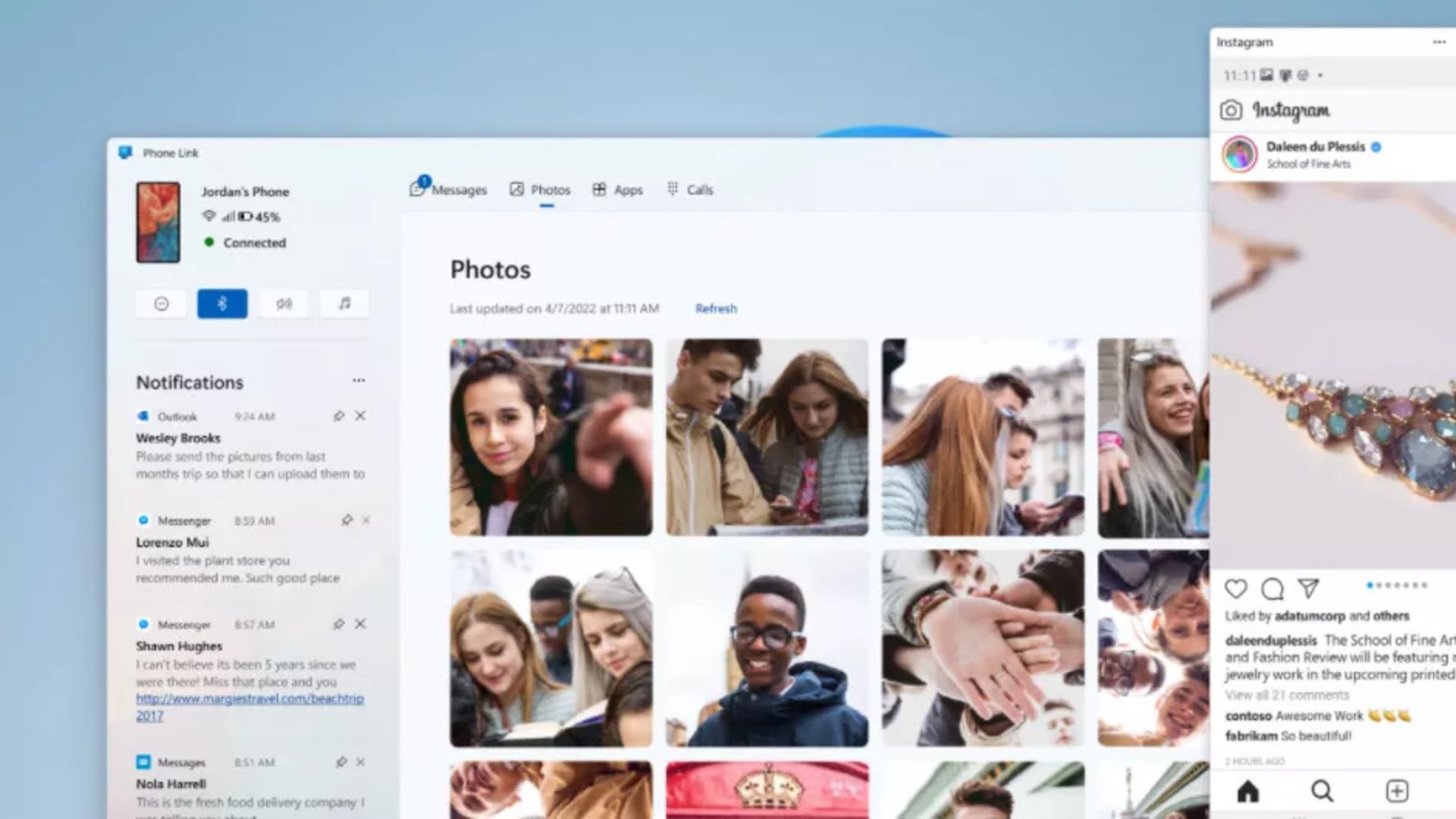Image resolution: width=1456 pixels, height=819 pixels.
Task: Open the Calls tab
Action: click(x=690, y=190)
